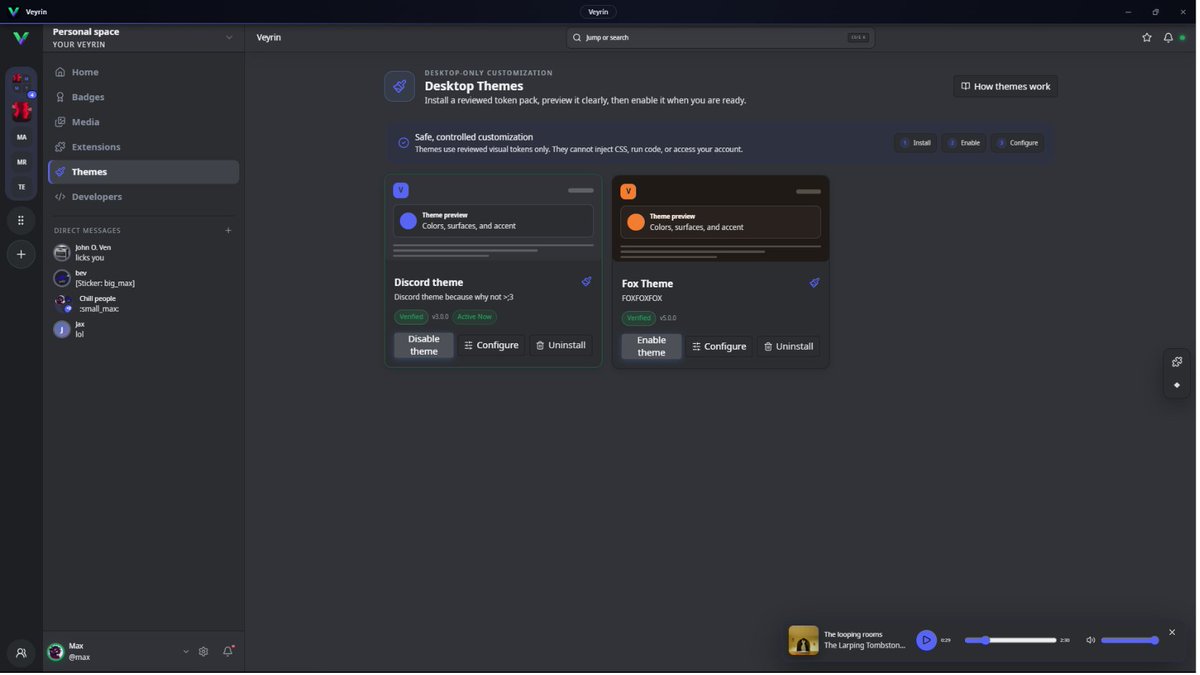Open How themes work guide
Image resolution: width=1200 pixels, height=675 pixels.
point(1005,86)
